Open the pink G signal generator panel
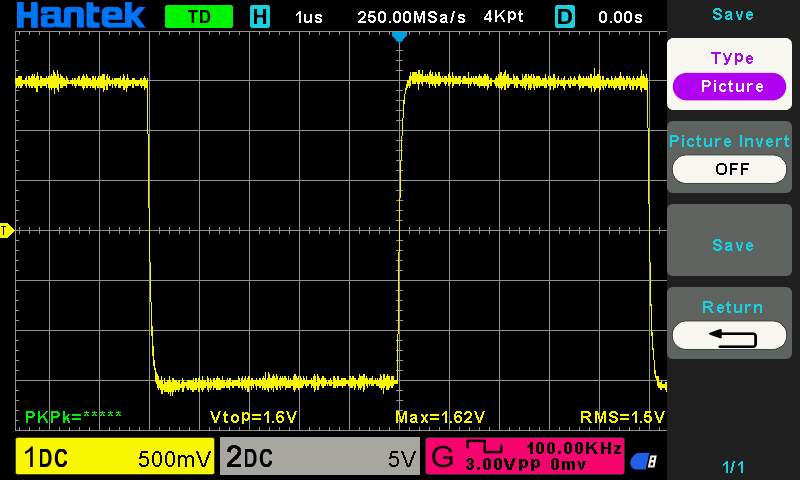The image size is (800, 480). [526, 457]
